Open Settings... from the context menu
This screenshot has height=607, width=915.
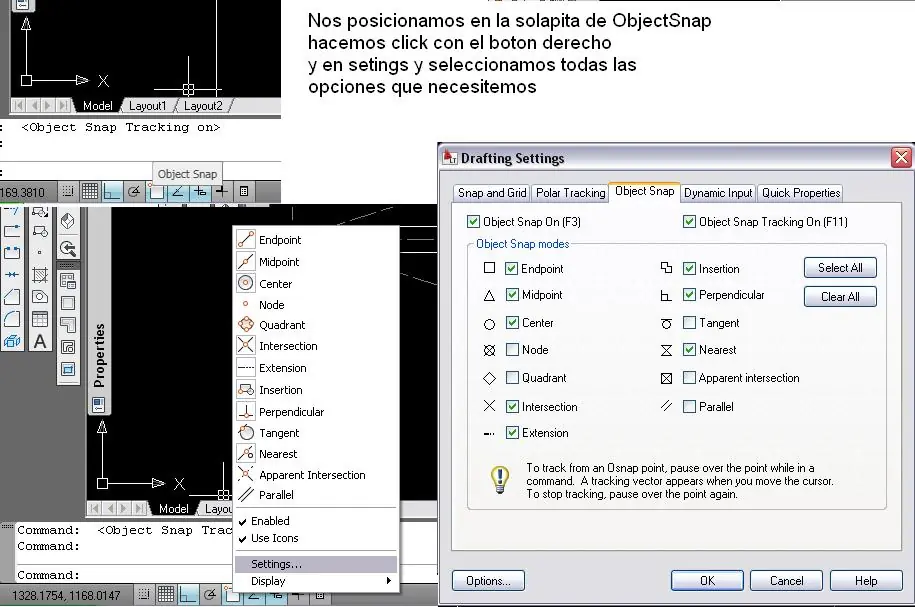316,564
